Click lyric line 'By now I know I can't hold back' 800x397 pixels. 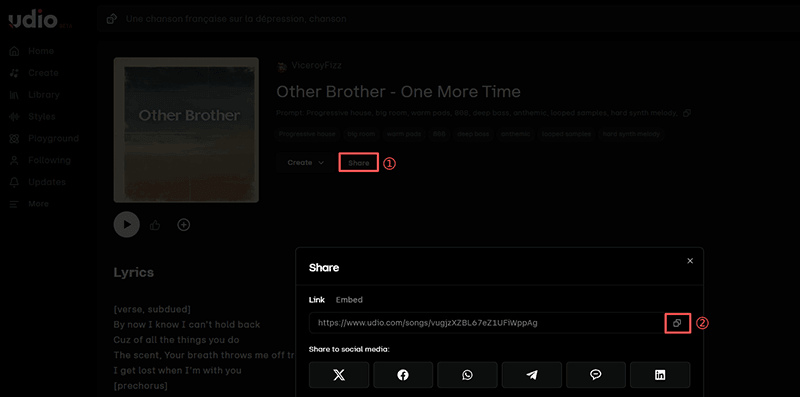point(187,325)
